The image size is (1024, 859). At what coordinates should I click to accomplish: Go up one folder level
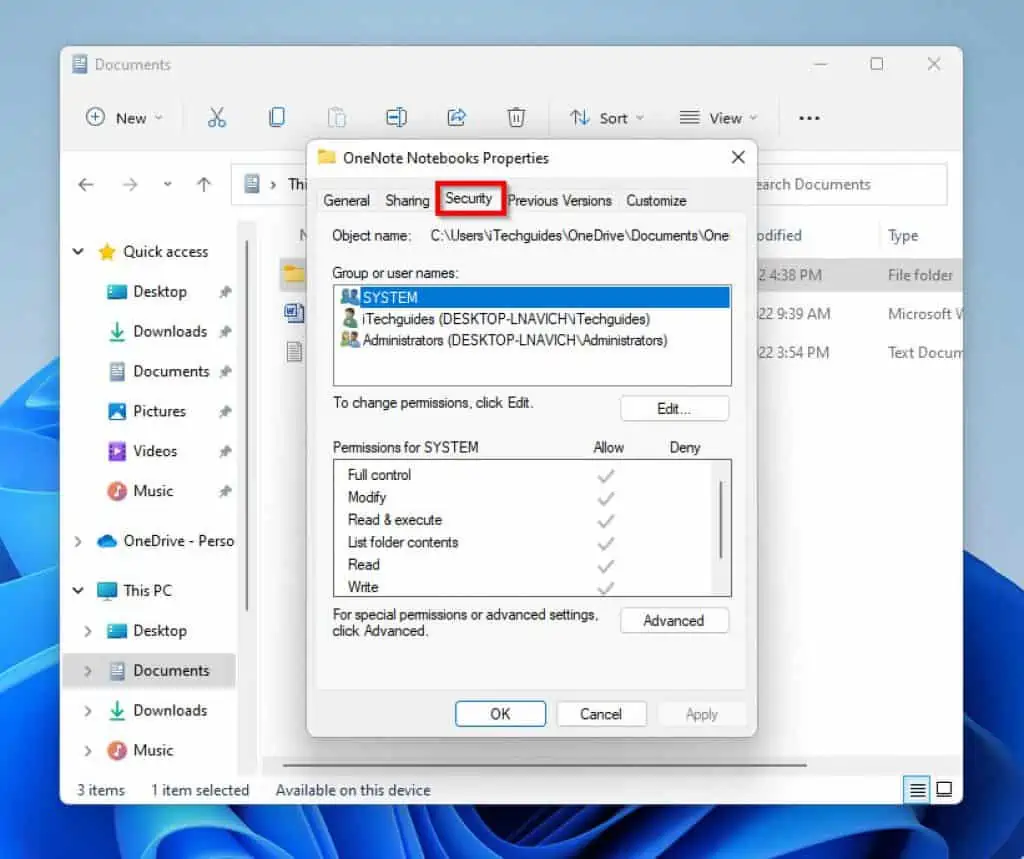204,185
